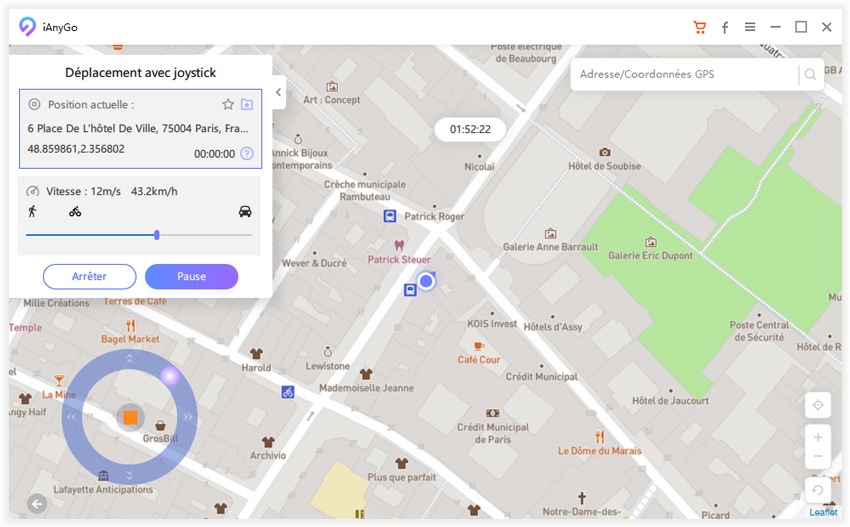Click the Hôtel de Soubise camera icon
The width and height of the screenshot is (850, 527).
[604, 152]
